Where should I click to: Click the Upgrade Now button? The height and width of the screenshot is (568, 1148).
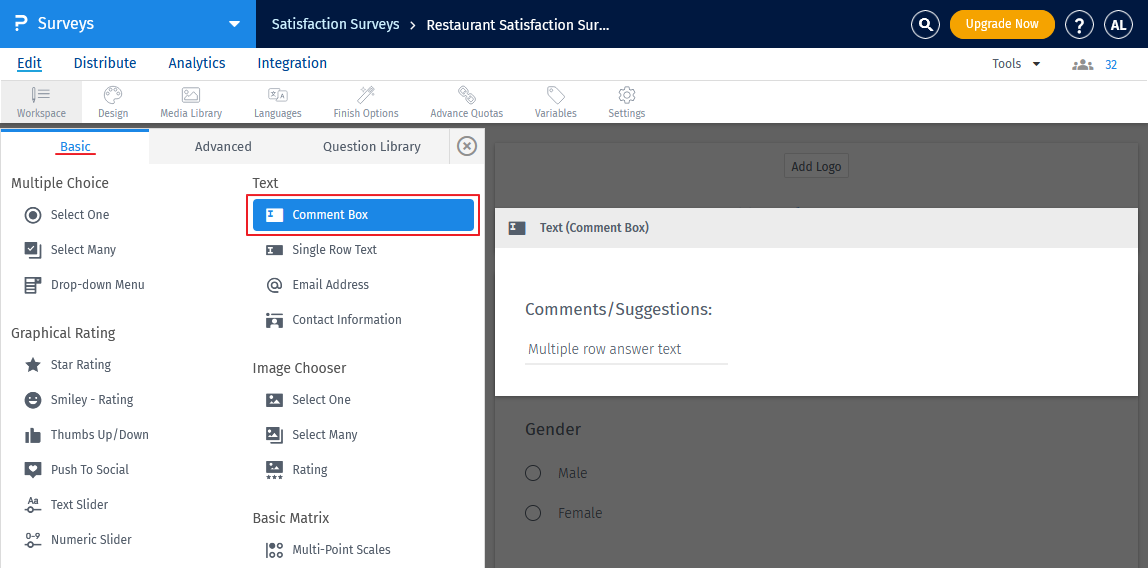(1002, 24)
